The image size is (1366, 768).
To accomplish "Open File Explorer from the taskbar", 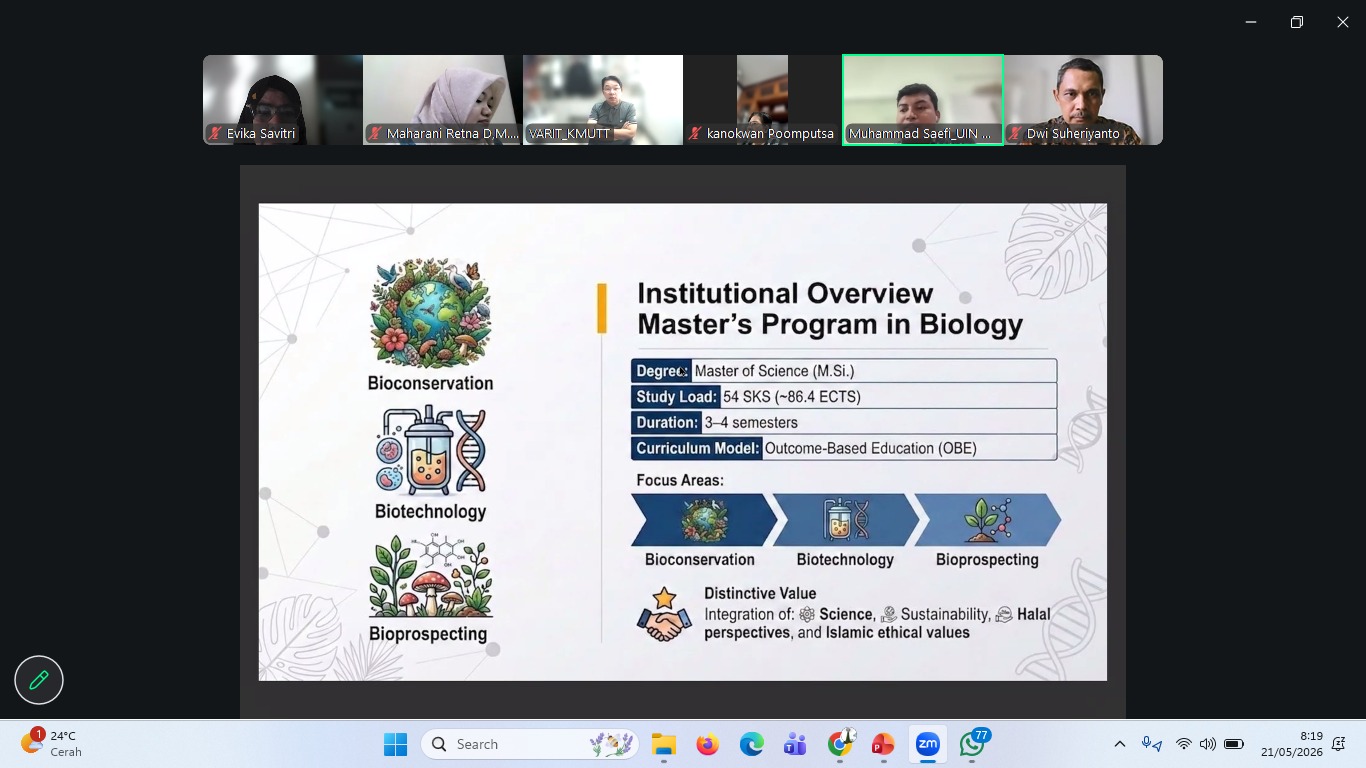I will 663,744.
